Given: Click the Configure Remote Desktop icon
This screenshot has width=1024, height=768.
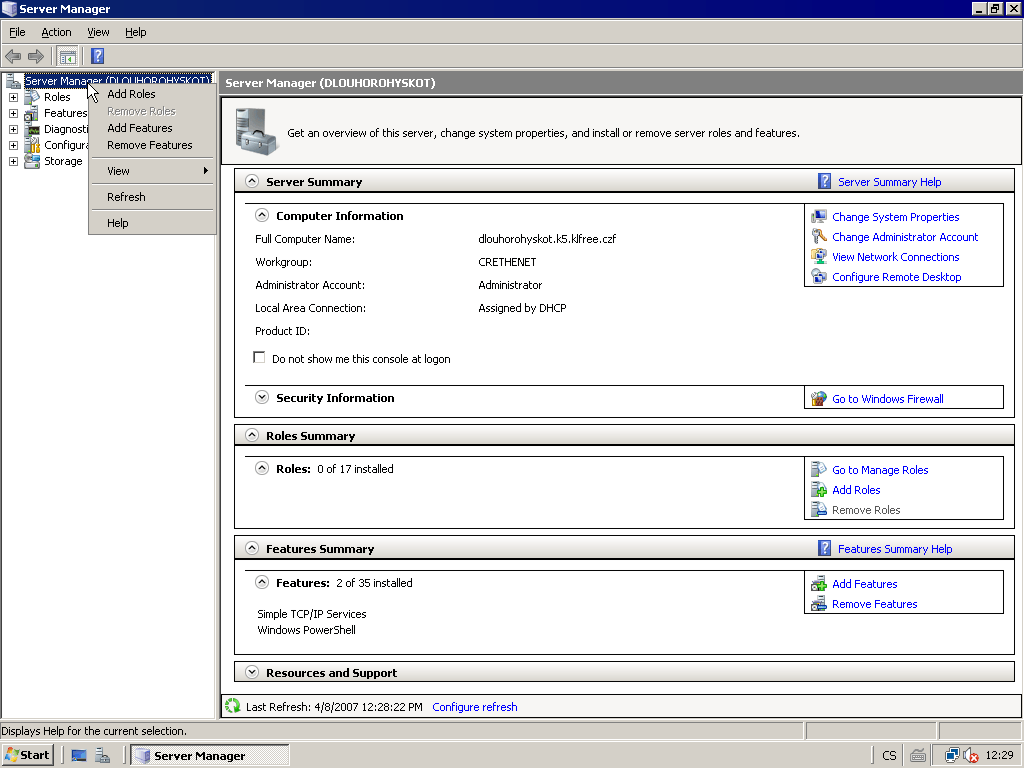Looking at the screenshot, I should click(x=819, y=277).
